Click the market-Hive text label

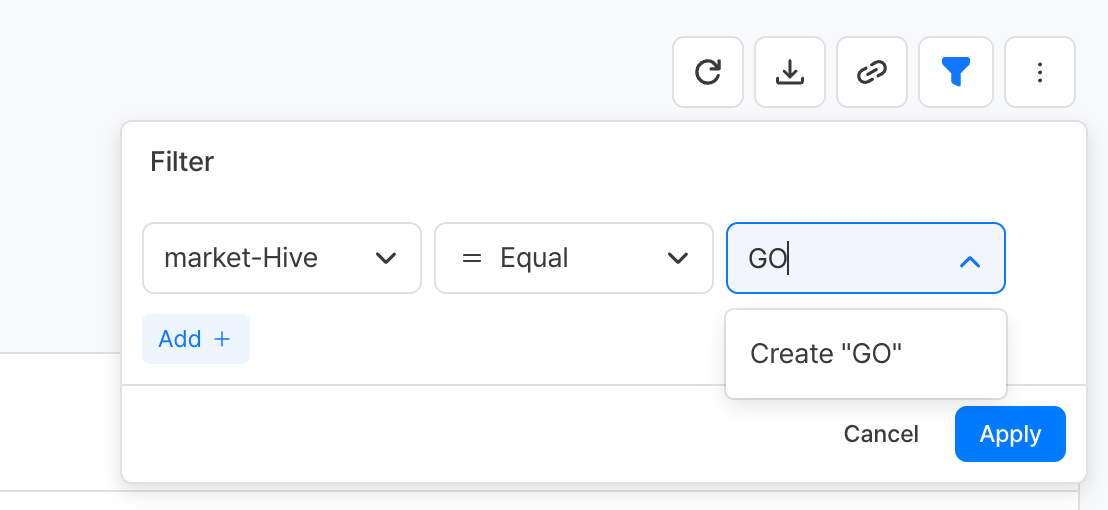(241, 258)
